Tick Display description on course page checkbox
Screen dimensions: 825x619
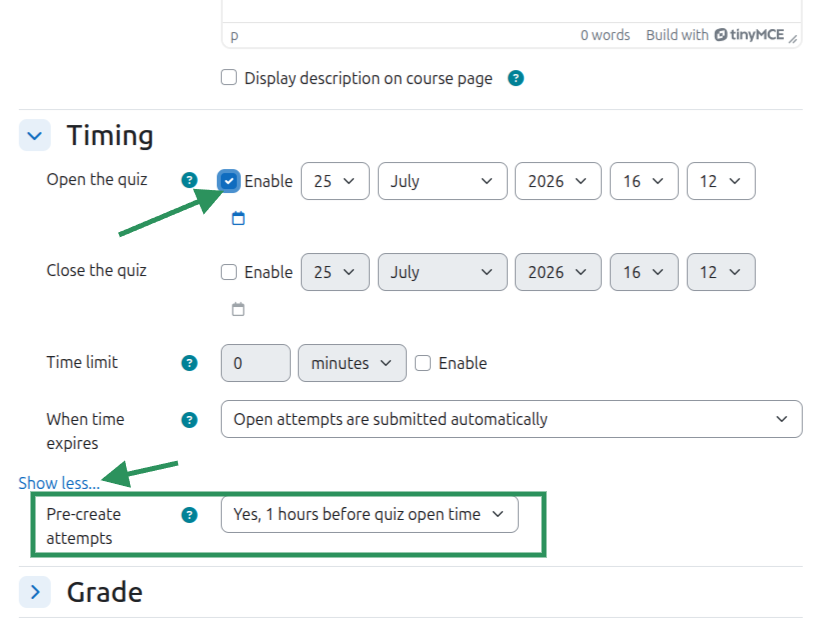pyautogui.click(x=229, y=78)
